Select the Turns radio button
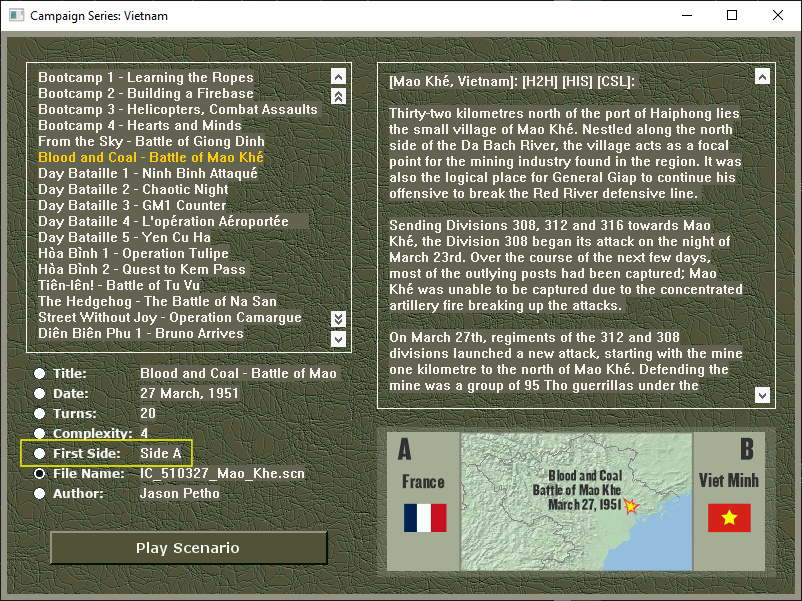Image resolution: width=802 pixels, height=601 pixels. point(39,413)
